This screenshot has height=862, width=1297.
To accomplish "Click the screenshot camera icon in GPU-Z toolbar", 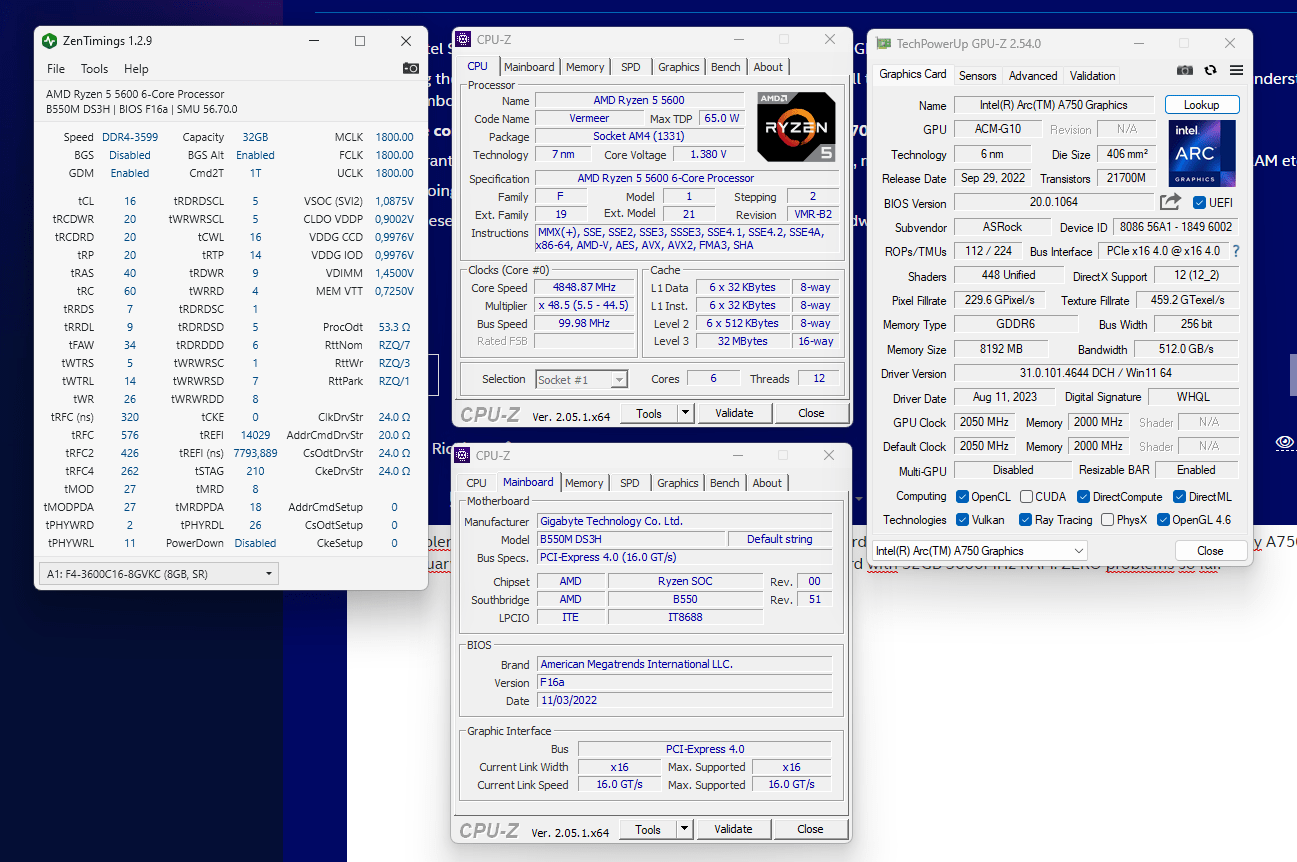I will click(1185, 70).
